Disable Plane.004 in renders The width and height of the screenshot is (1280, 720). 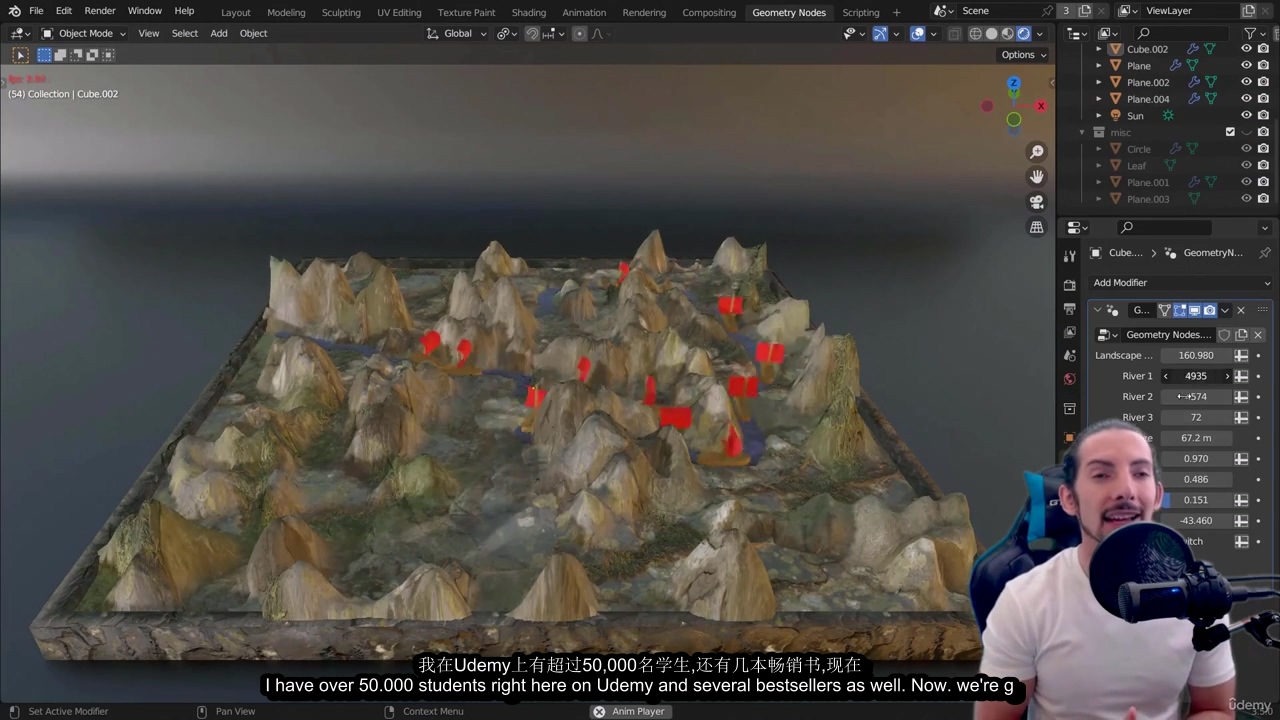pyautogui.click(x=1263, y=99)
